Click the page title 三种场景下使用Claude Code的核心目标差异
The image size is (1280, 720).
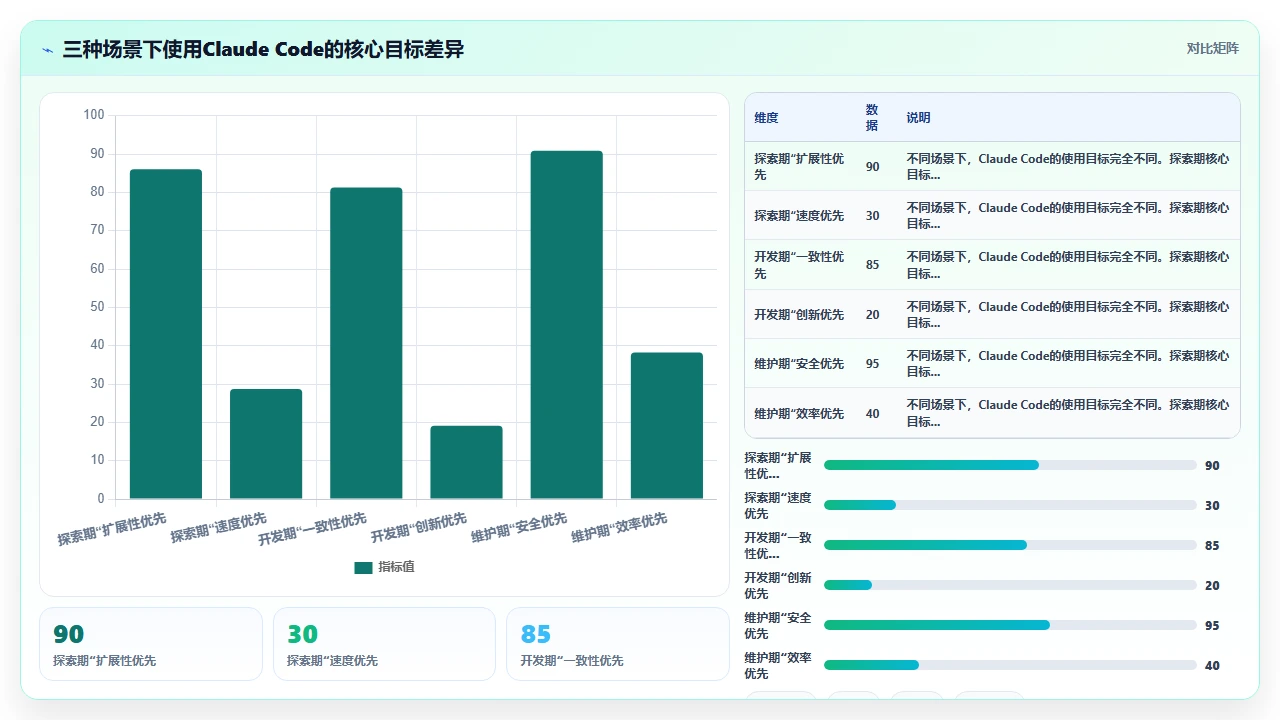(263, 49)
